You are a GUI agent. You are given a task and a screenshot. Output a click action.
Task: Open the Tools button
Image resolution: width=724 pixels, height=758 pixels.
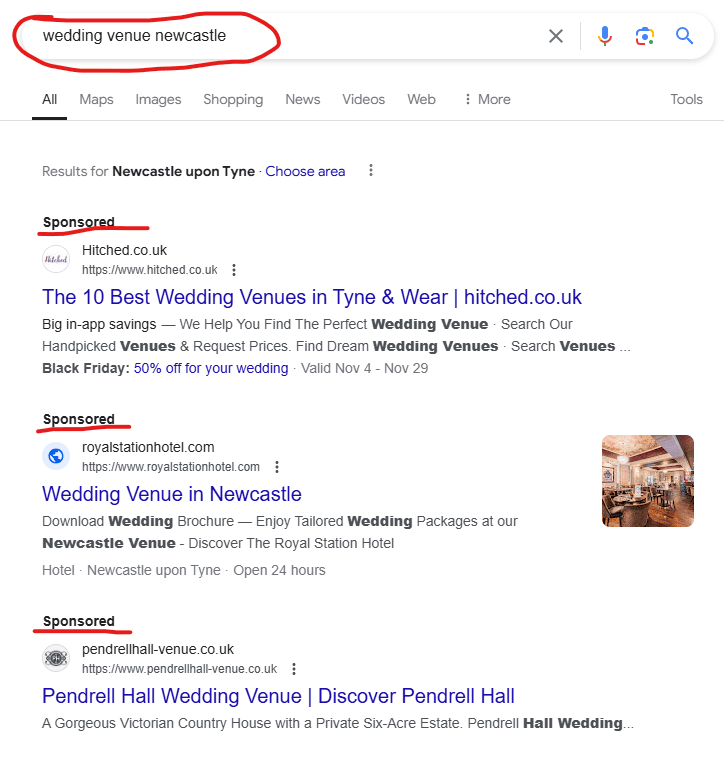point(686,99)
